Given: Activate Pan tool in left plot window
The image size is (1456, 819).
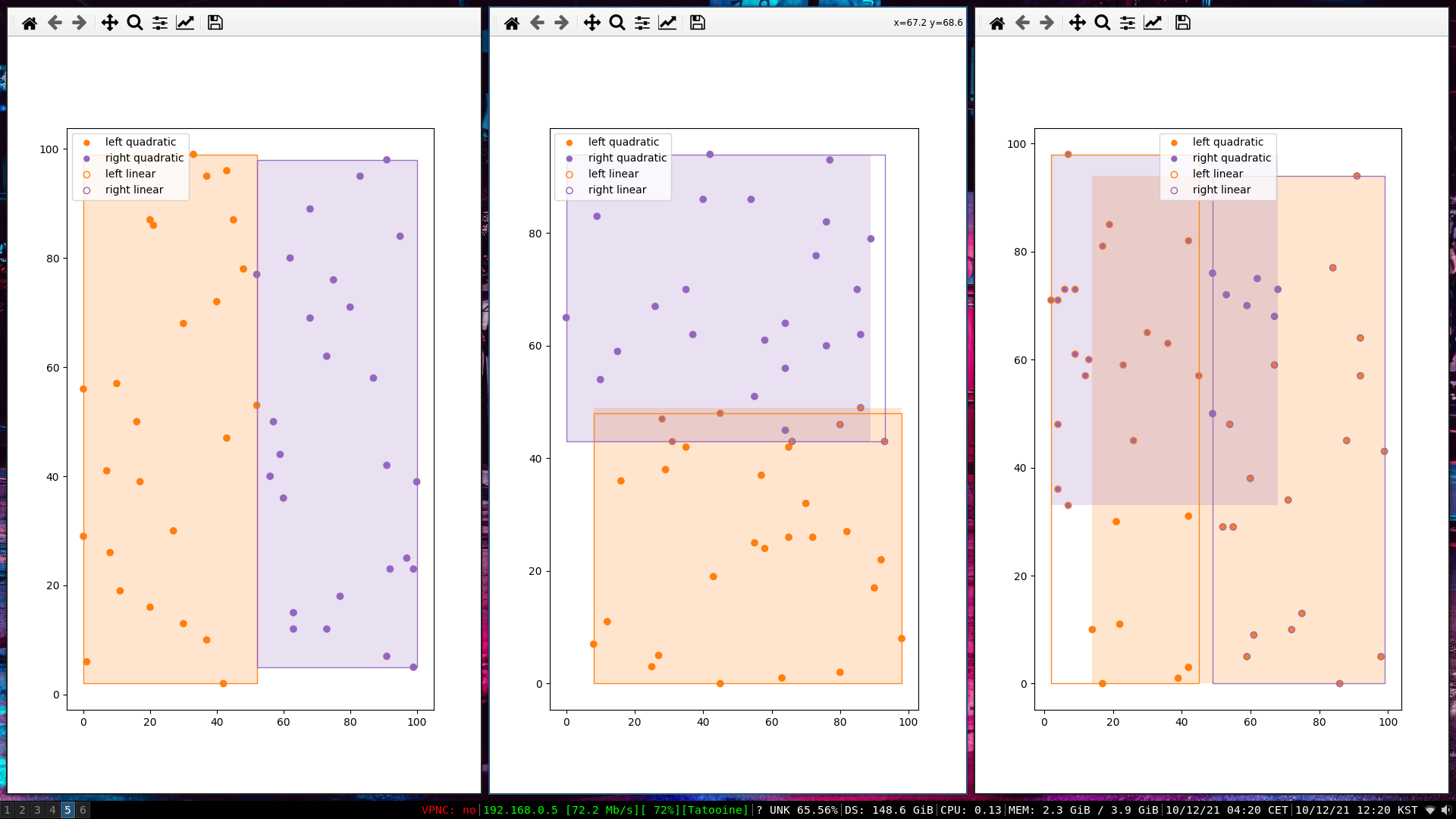Looking at the screenshot, I should [110, 23].
